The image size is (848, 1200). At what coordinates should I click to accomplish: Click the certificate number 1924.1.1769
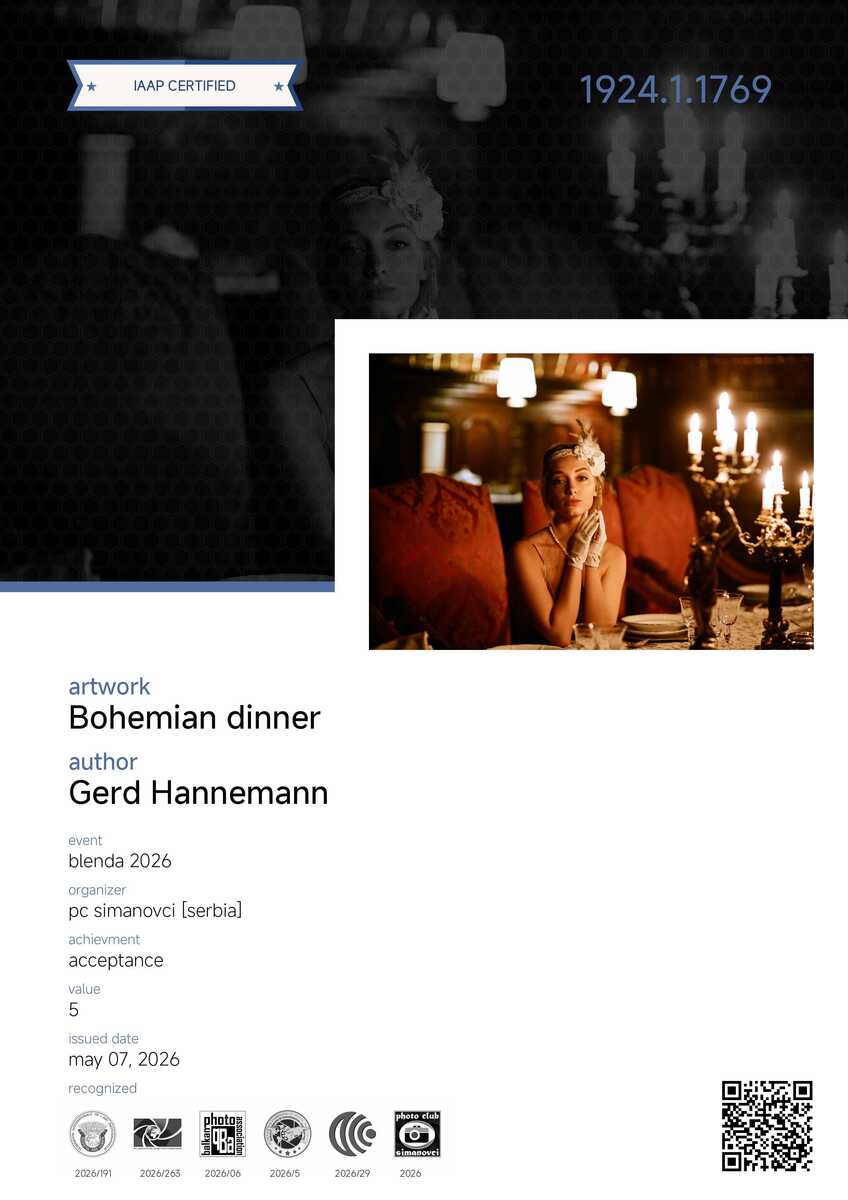[x=675, y=90]
